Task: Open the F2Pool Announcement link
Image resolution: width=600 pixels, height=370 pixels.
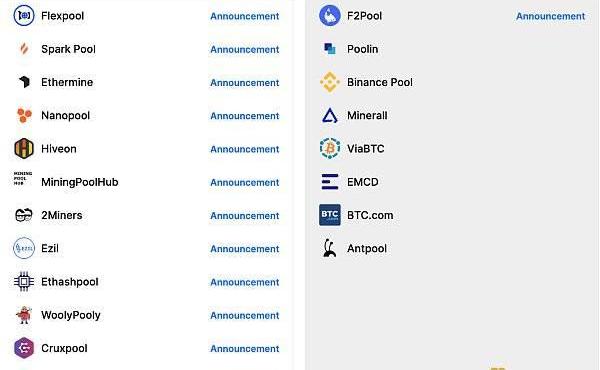Action: pyautogui.click(x=550, y=16)
